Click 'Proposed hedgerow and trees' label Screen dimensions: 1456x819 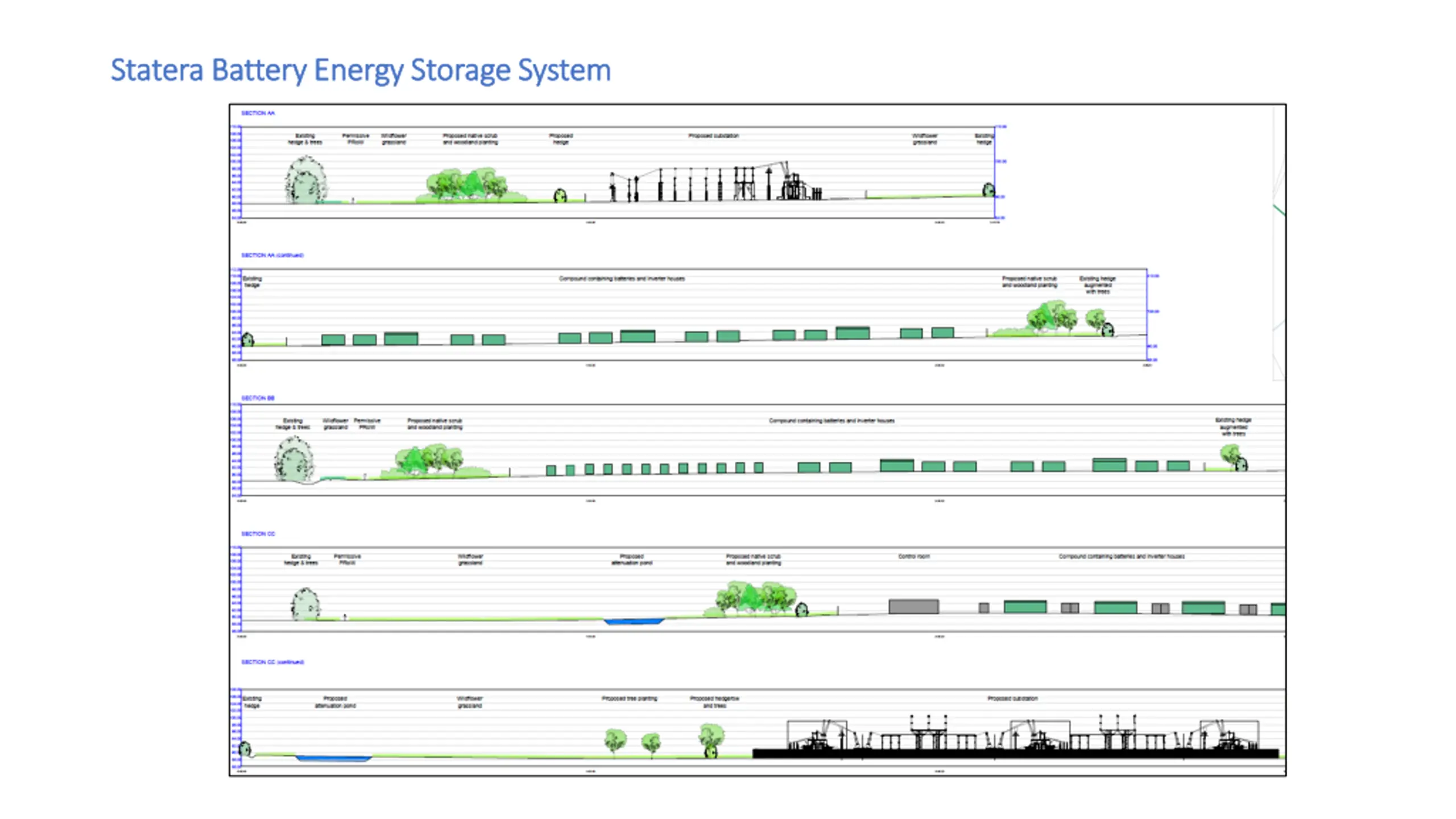point(714,702)
